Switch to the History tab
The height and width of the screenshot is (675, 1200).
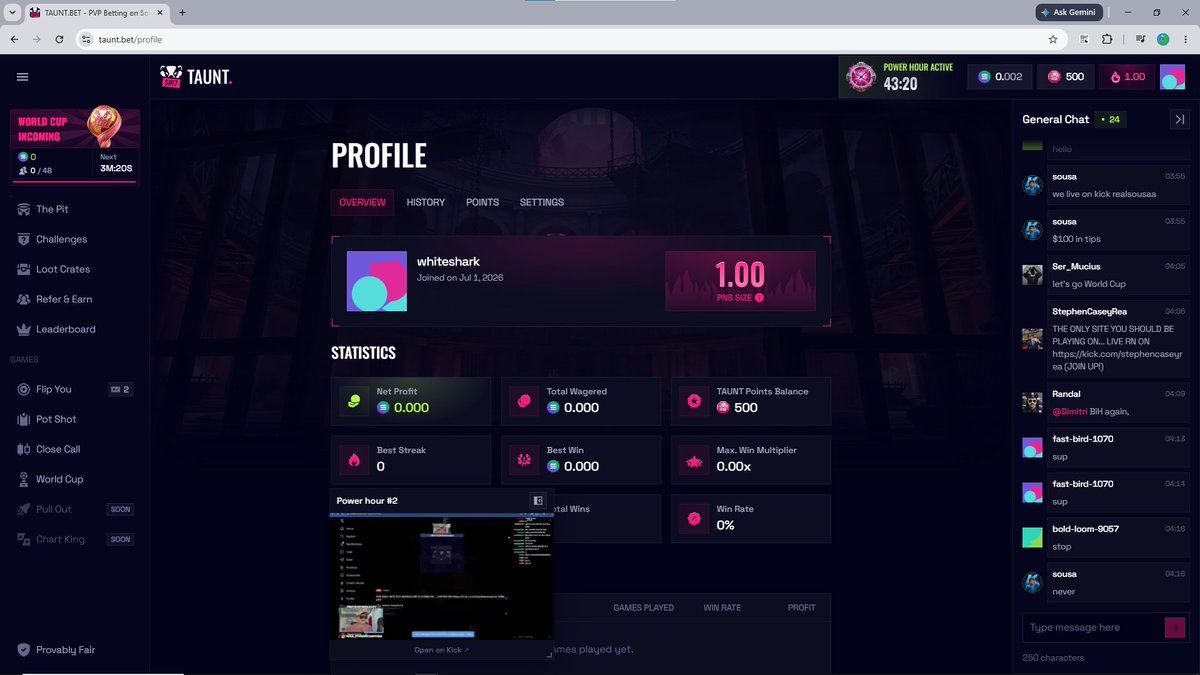426,202
